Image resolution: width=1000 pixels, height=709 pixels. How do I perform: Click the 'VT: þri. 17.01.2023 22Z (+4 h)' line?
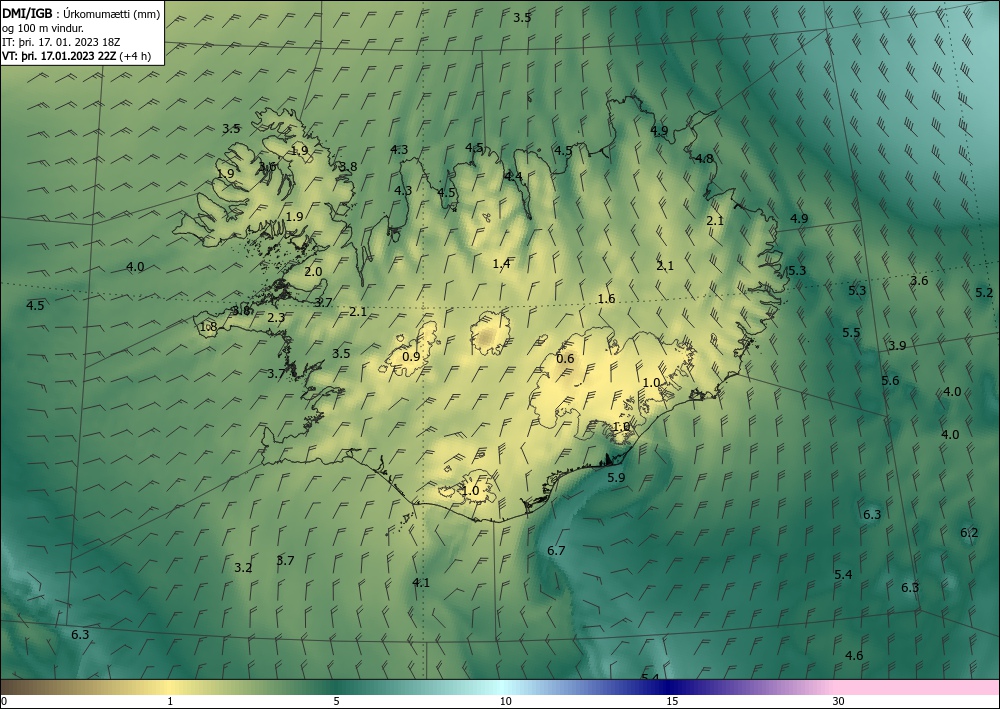click(77, 55)
